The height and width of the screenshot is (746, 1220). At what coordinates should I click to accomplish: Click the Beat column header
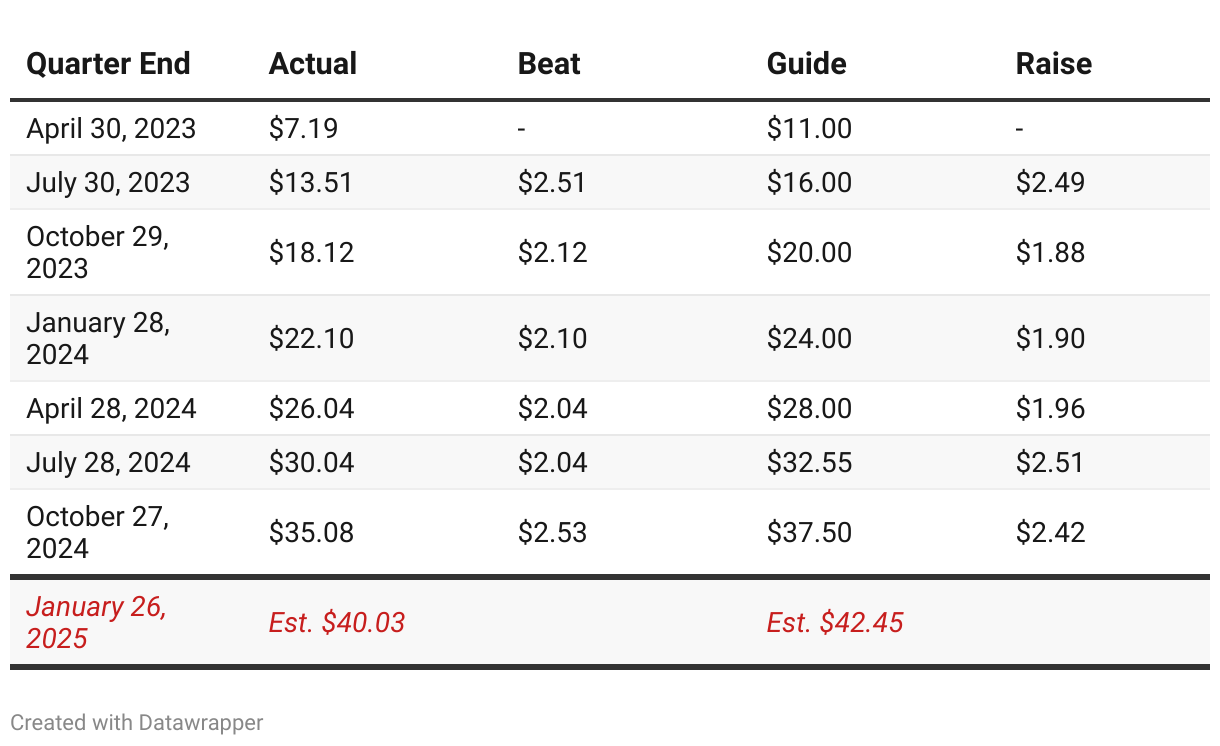(x=549, y=64)
